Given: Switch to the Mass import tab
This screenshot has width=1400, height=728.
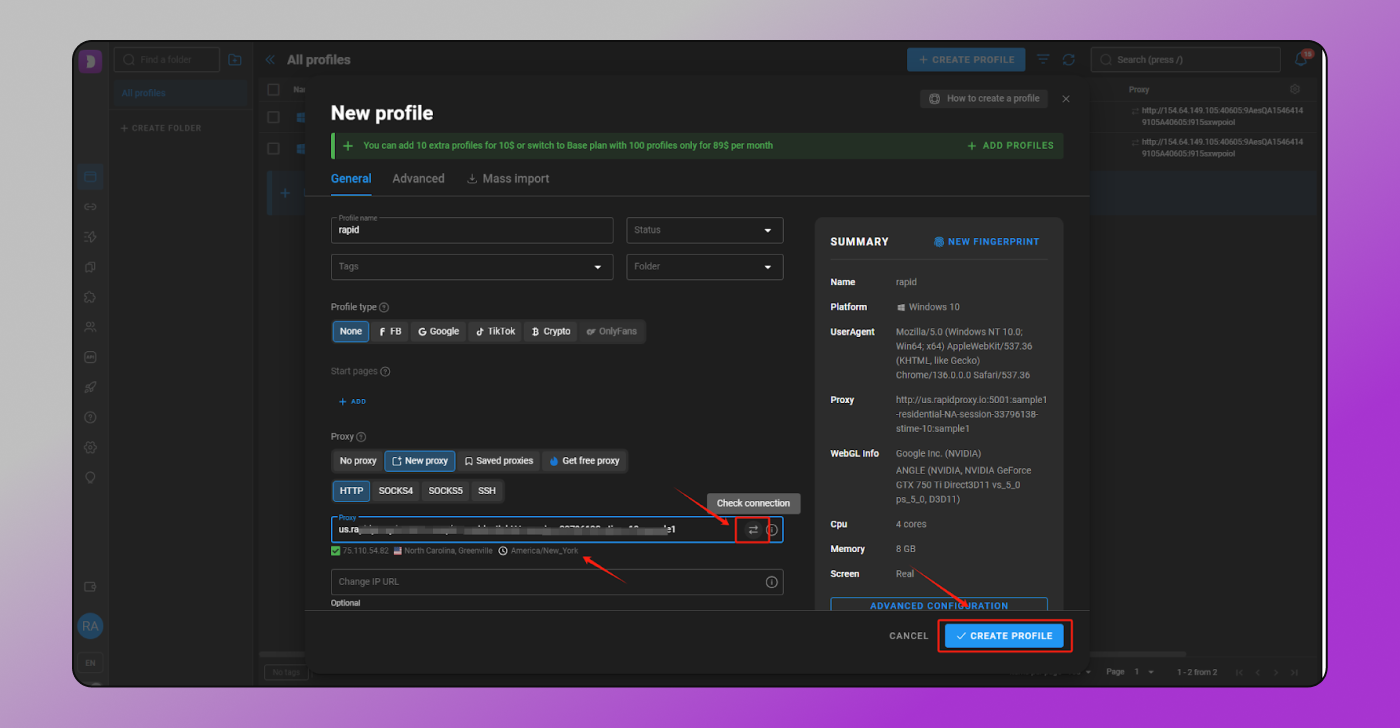Looking at the screenshot, I should click(x=508, y=179).
